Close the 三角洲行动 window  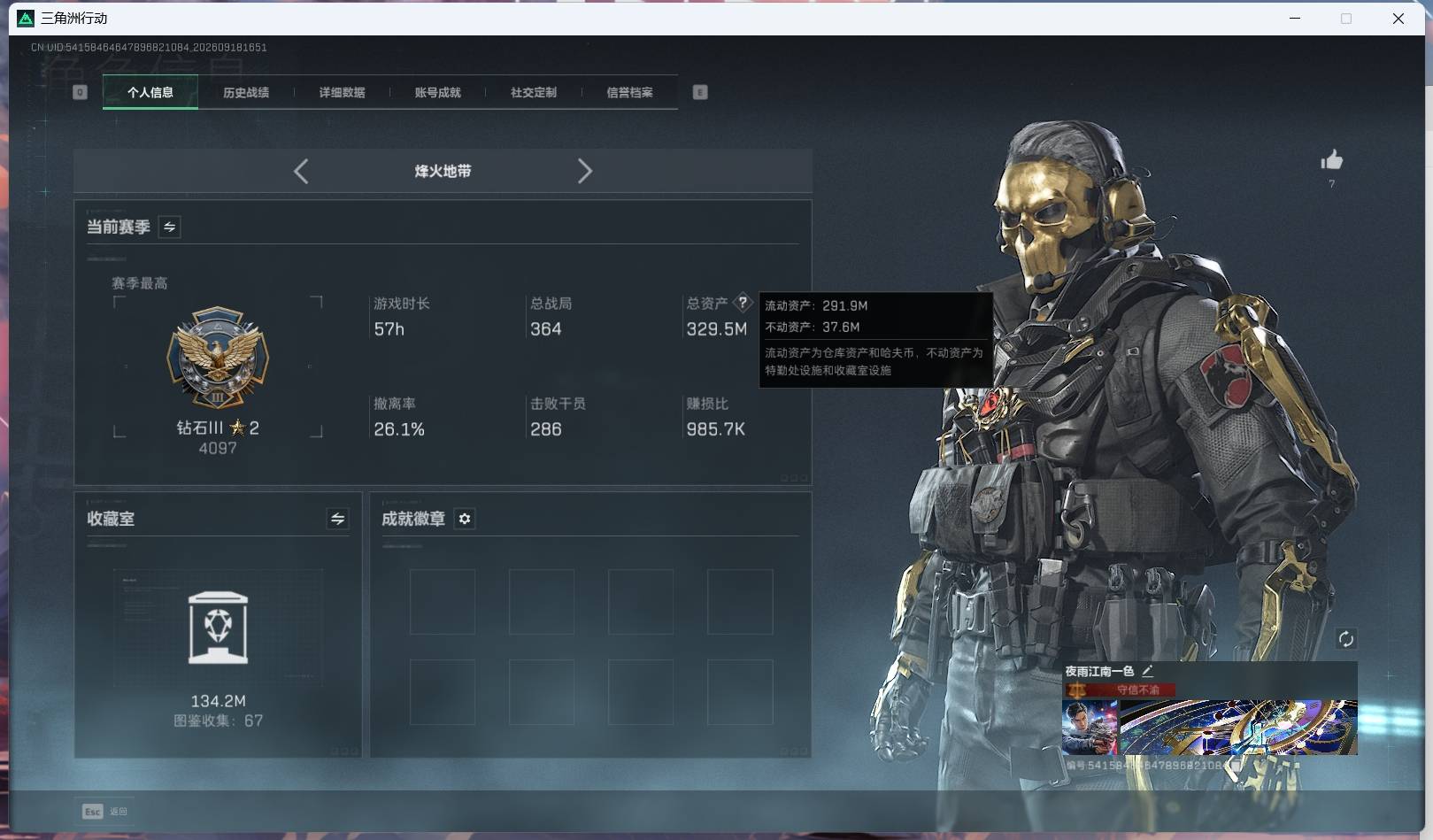tap(1398, 19)
